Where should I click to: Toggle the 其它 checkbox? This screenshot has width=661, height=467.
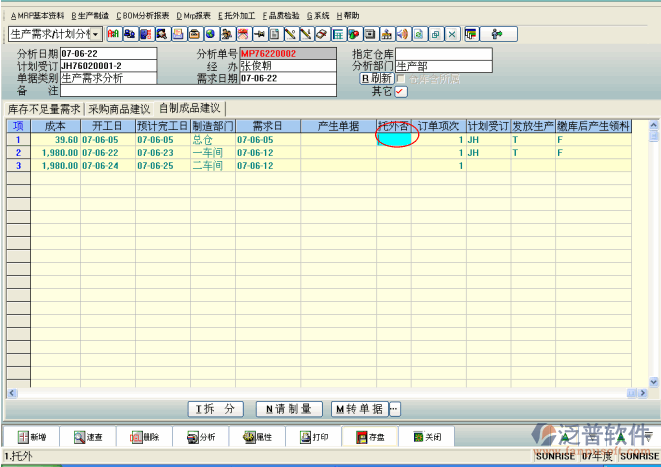click(401, 91)
